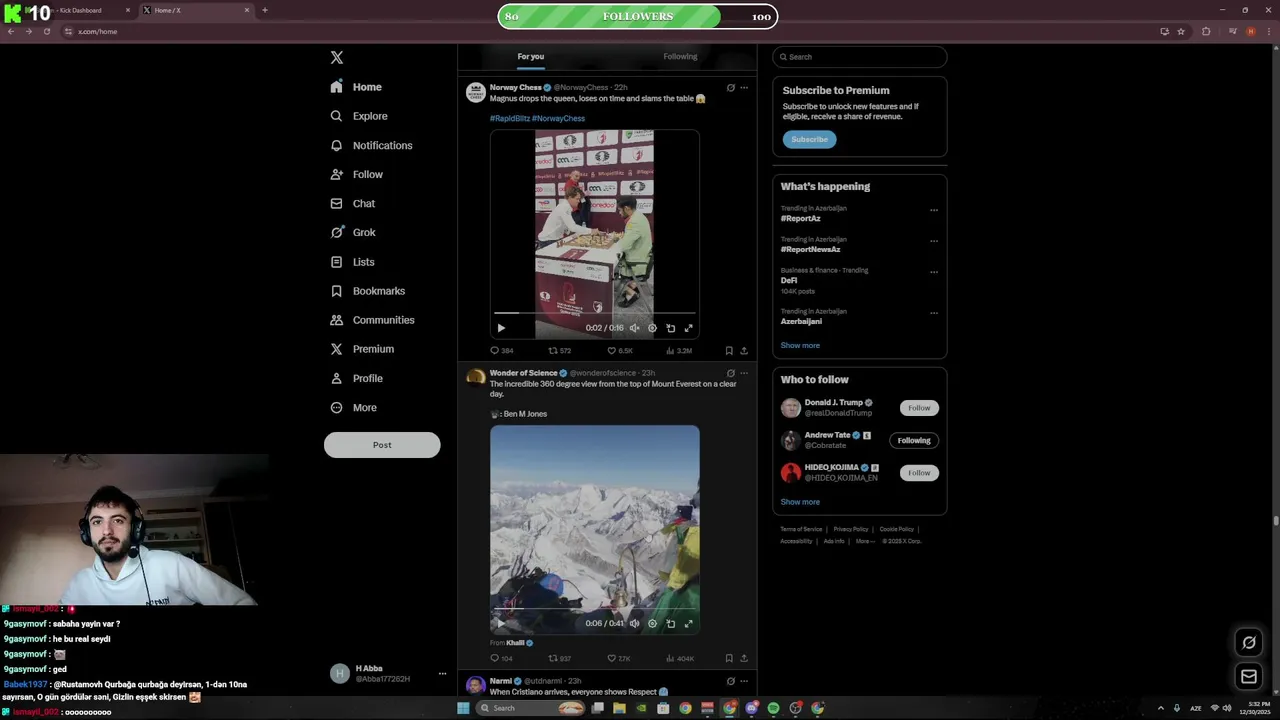This screenshot has height=720, width=1280.
Task: Click the Communities sidebar icon
Action: pyautogui.click(x=337, y=320)
